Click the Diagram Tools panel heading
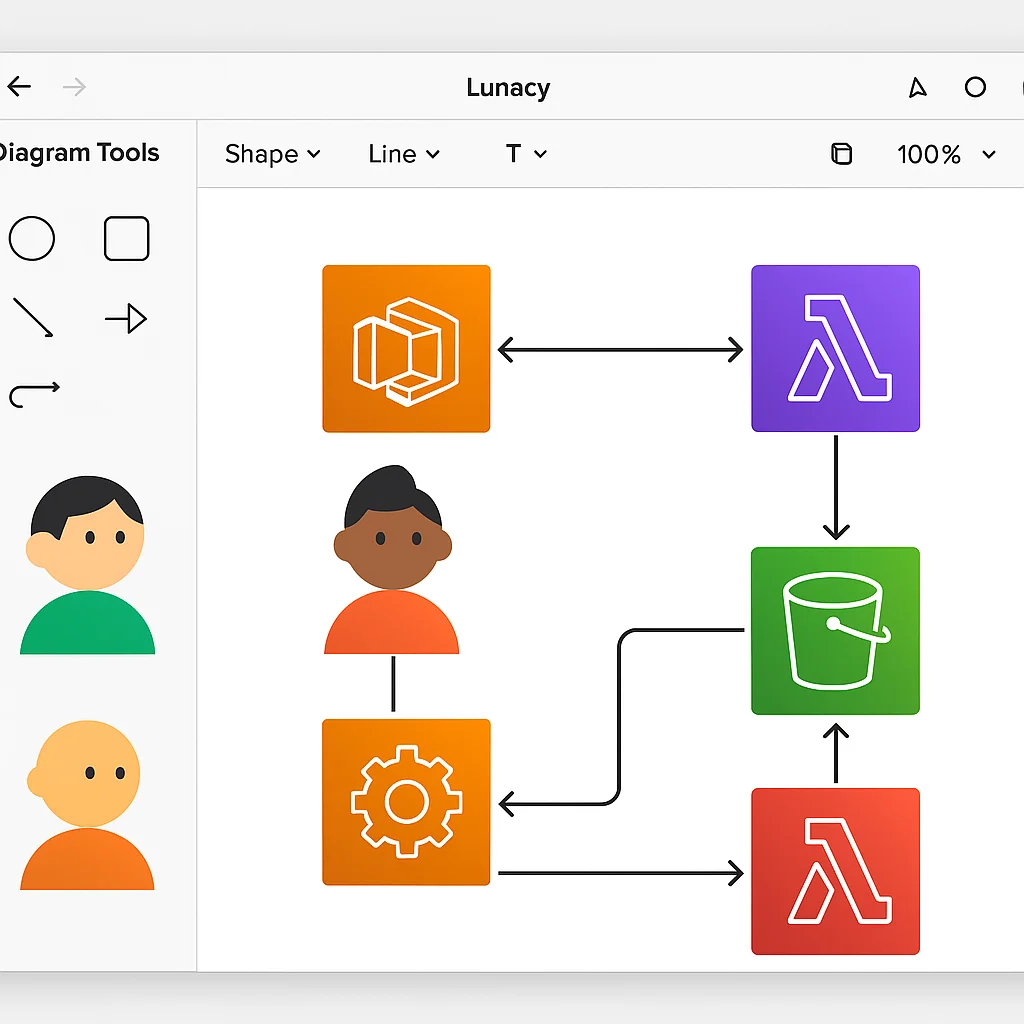The width and height of the screenshot is (1024, 1024). 80,153
